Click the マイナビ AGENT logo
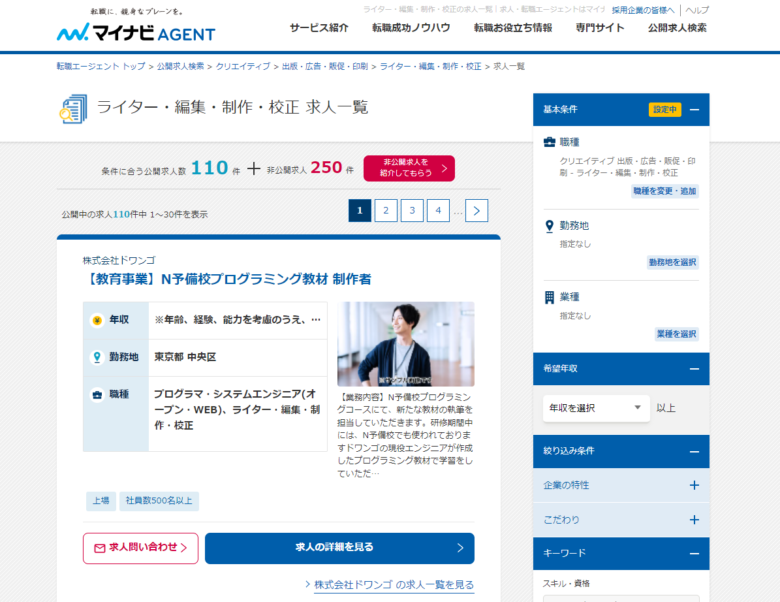The image size is (780, 602). (x=136, y=32)
